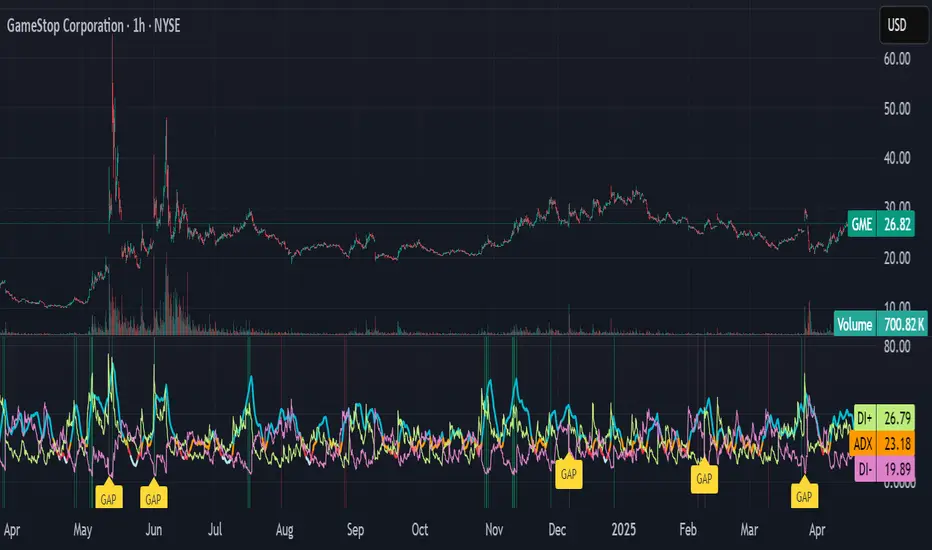Click the May label on time axis
The height and width of the screenshot is (550, 932).
pos(83,529)
